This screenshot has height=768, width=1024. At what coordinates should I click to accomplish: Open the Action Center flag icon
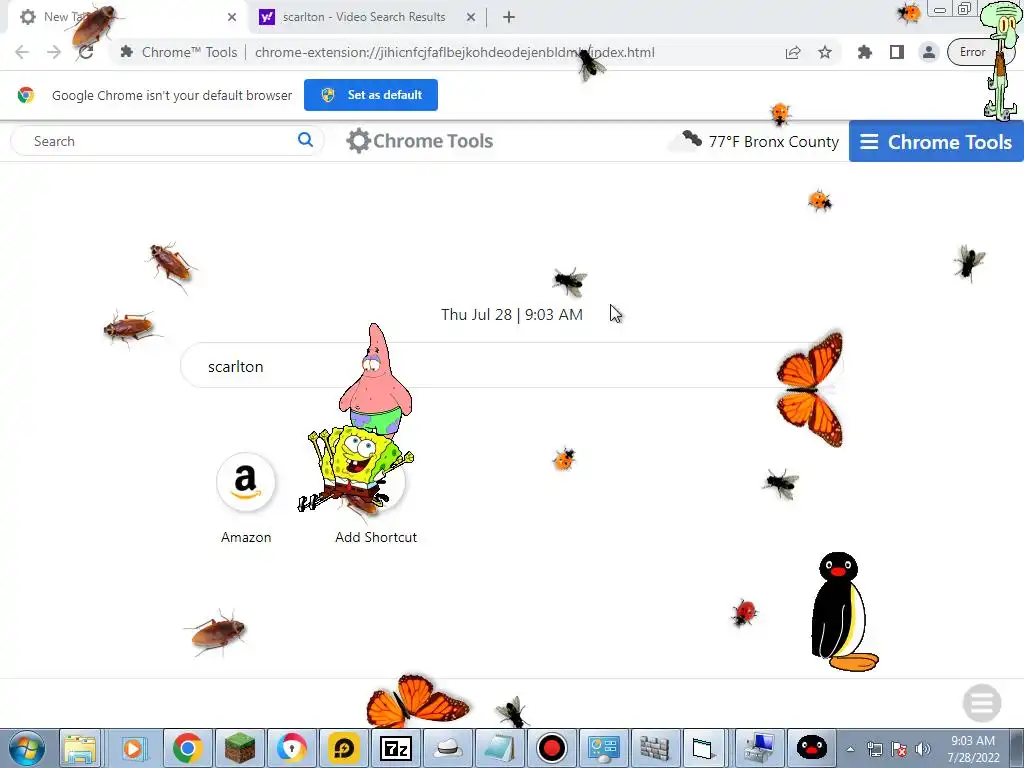pos(899,750)
